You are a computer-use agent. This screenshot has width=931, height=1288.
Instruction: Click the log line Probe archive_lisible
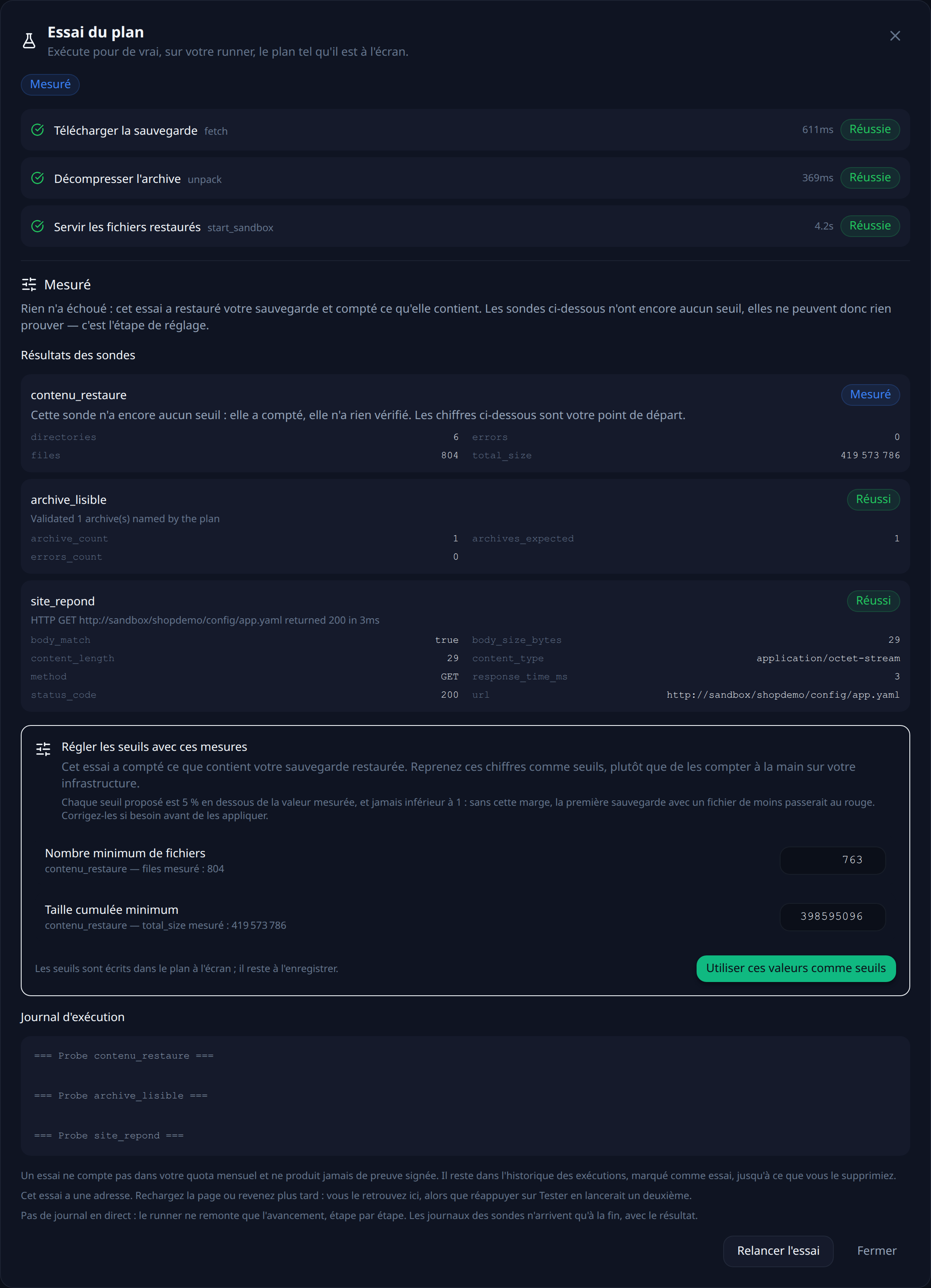[121, 1096]
